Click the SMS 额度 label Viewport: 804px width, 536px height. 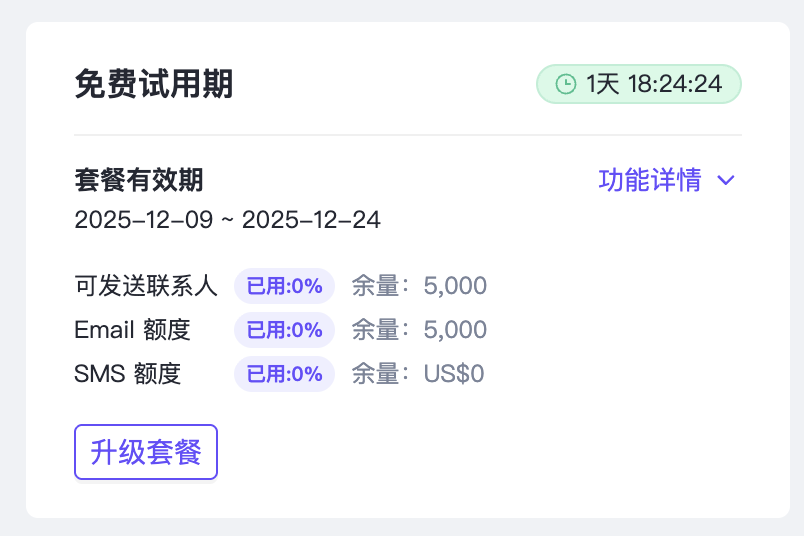coord(128,374)
